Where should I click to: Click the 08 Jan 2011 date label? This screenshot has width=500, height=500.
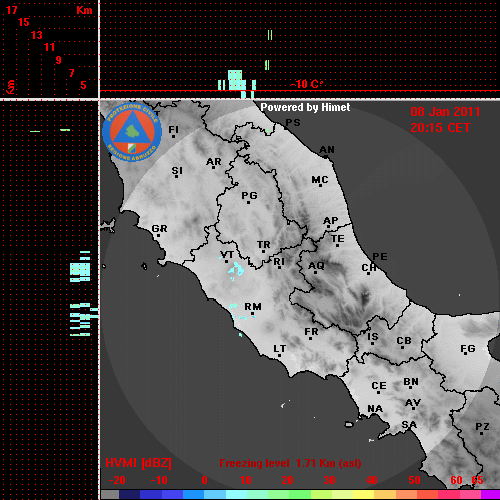(x=445, y=112)
